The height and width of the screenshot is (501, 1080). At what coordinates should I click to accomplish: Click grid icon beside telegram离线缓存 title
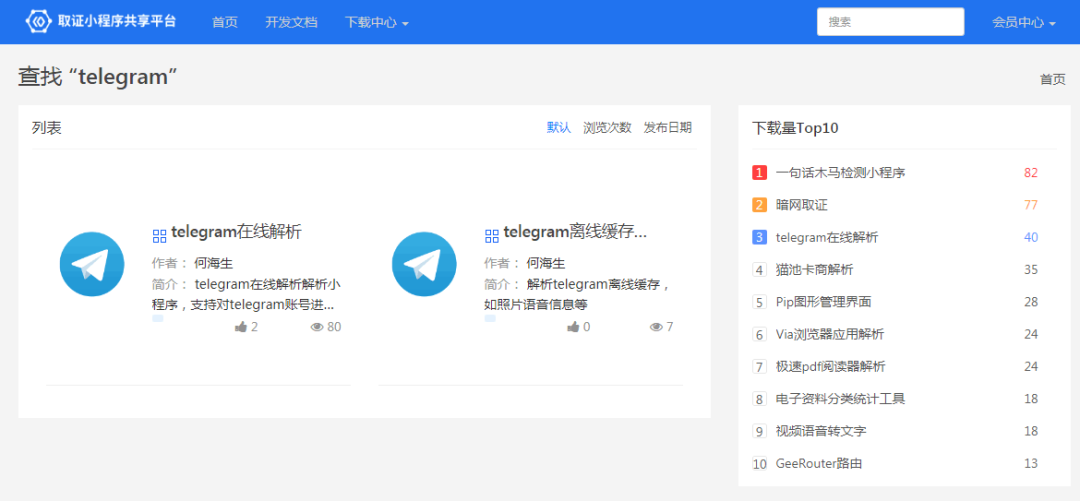492,236
